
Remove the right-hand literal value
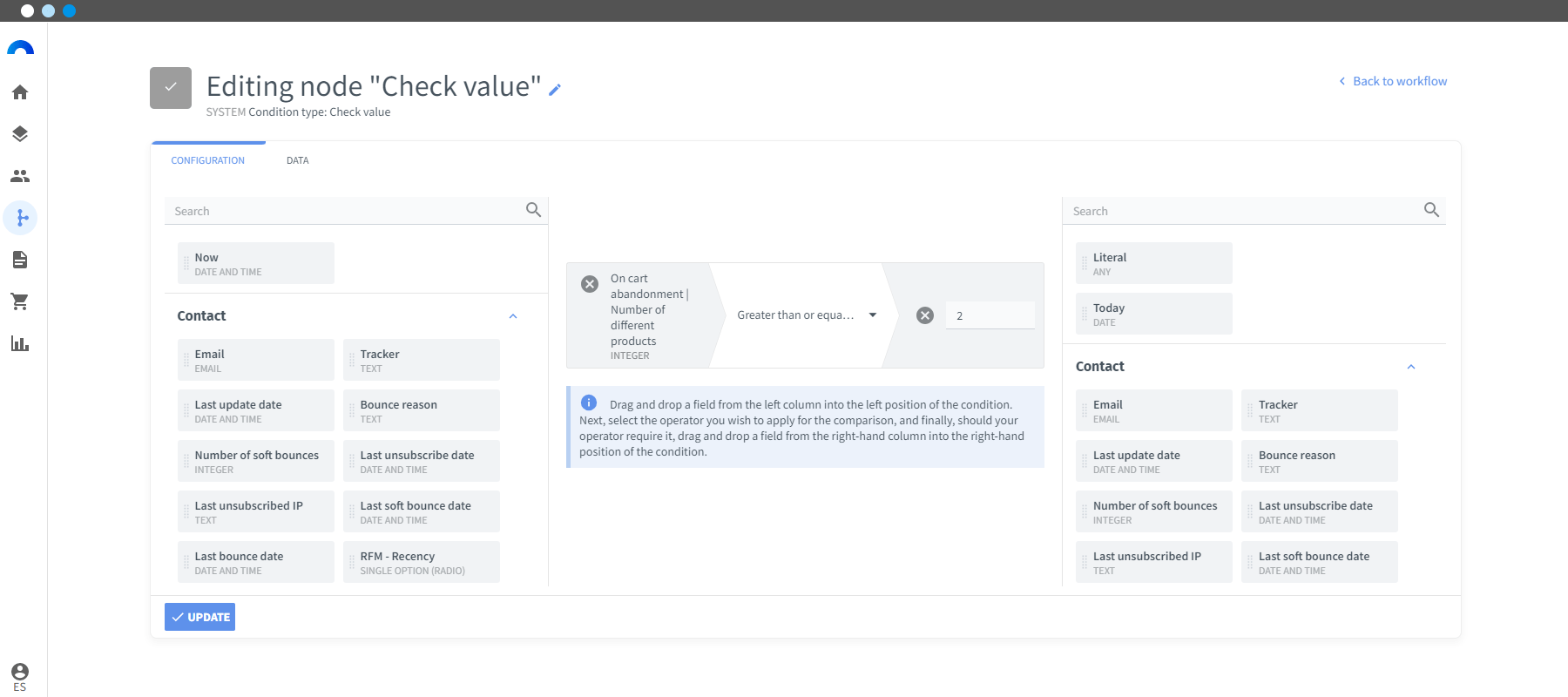925,315
